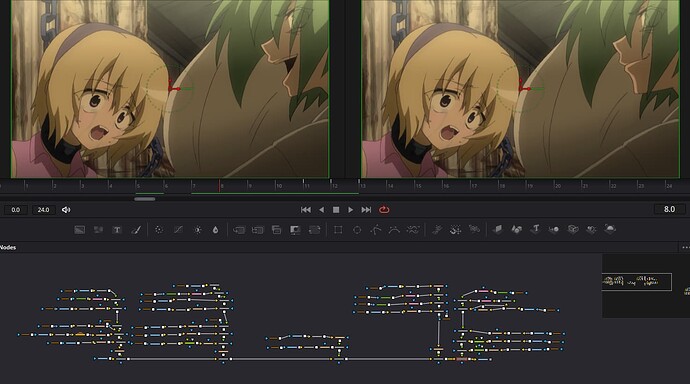Screen dimensions: 690x384
Task: Click the render start field showing 0.0
Action: [15, 210]
